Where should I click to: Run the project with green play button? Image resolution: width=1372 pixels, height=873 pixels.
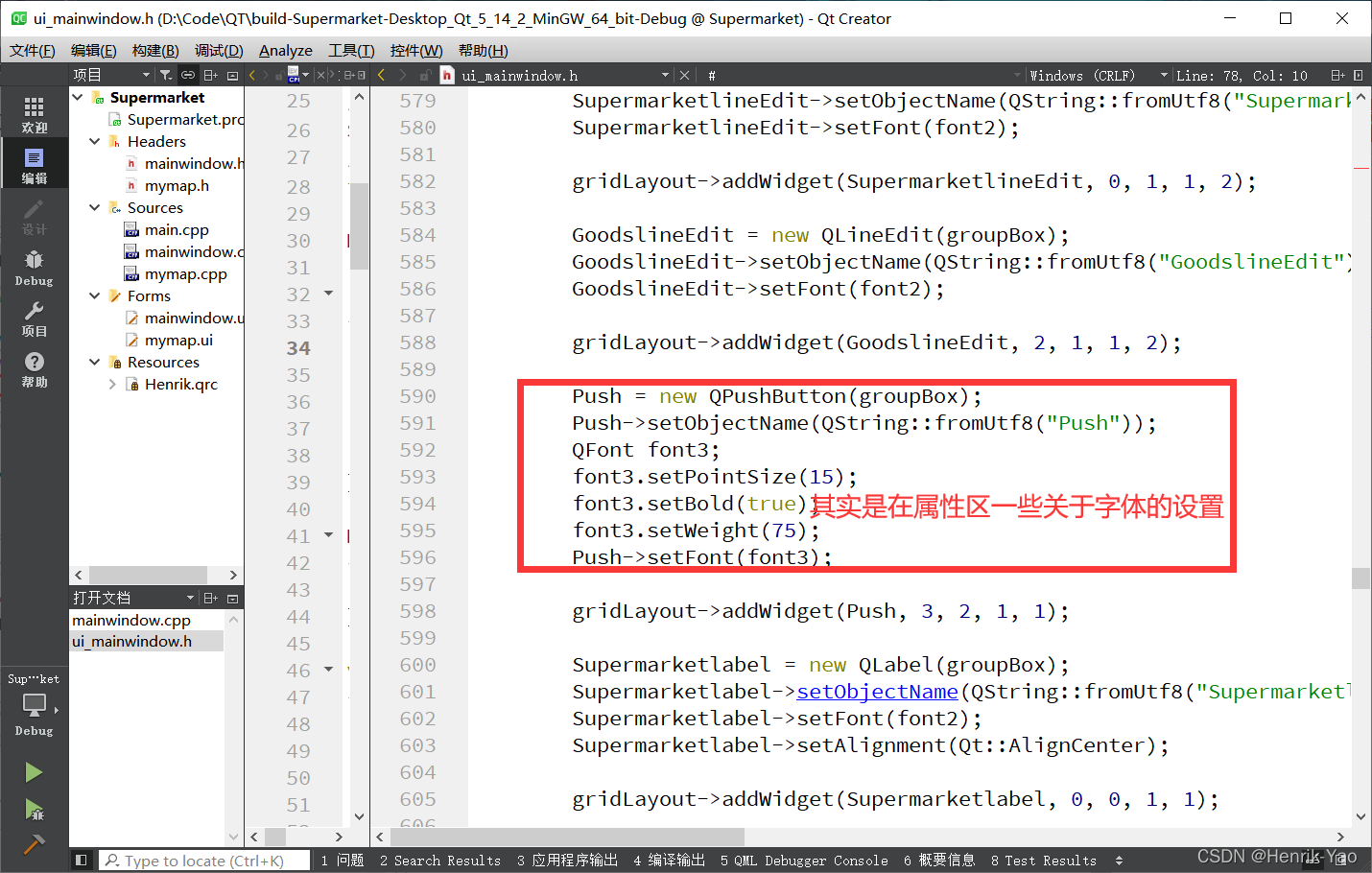click(x=34, y=772)
